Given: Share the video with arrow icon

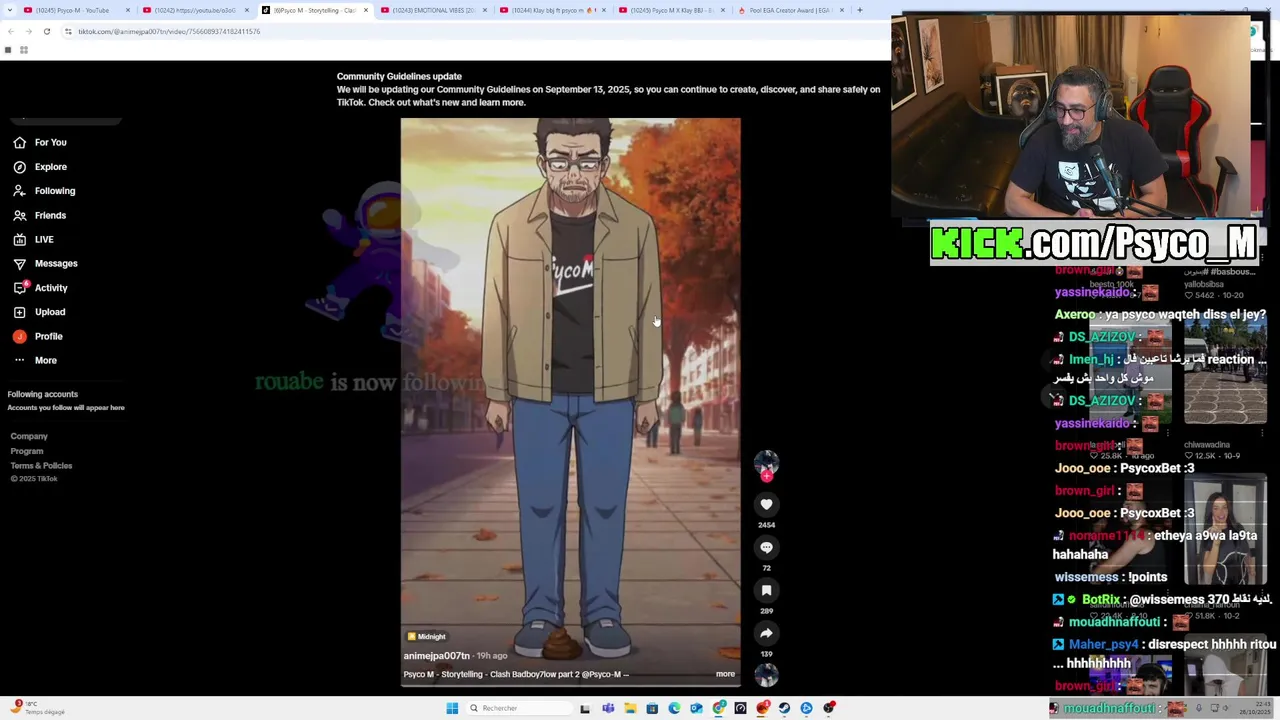Looking at the screenshot, I should pos(766,634).
